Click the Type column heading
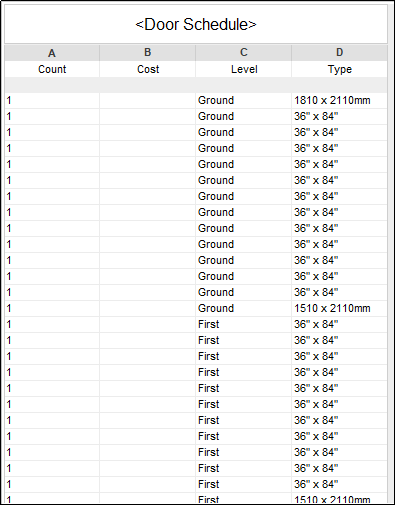 point(339,69)
